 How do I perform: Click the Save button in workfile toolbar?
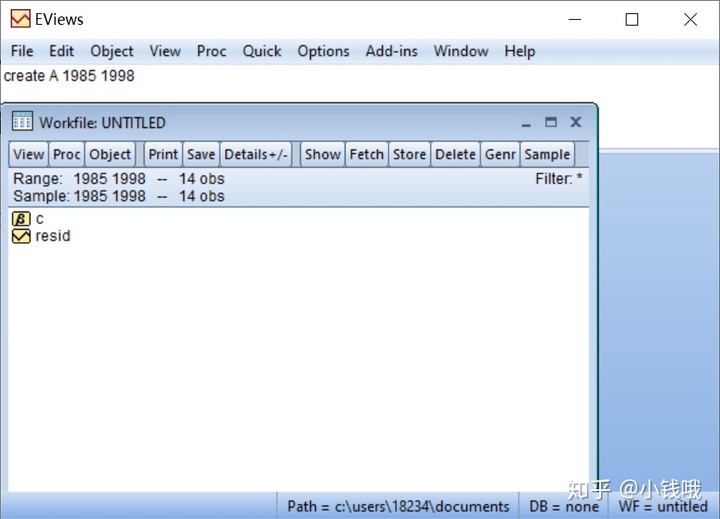201,154
